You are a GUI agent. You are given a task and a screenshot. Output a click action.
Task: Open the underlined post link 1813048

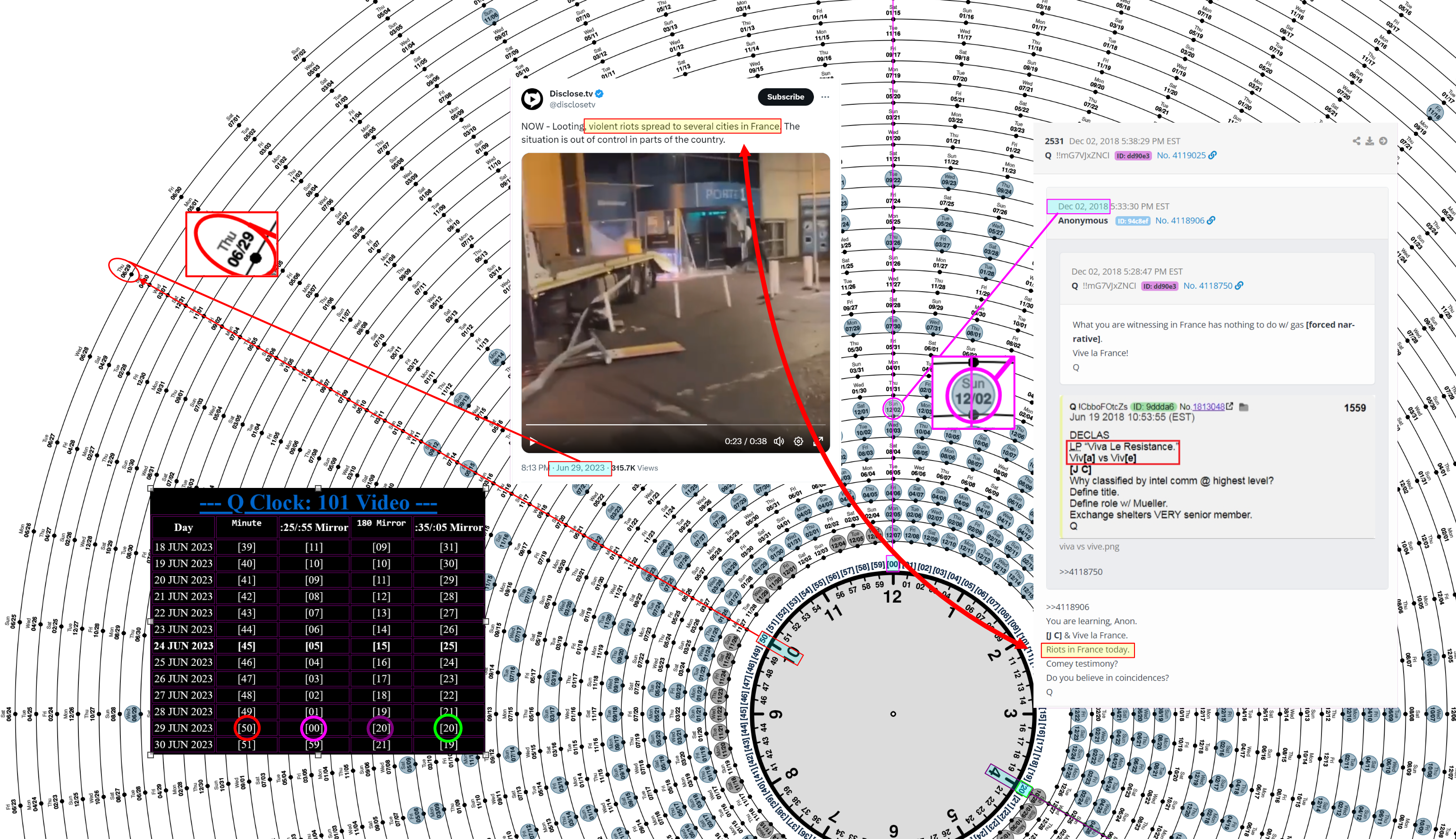pyautogui.click(x=1208, y=407)
